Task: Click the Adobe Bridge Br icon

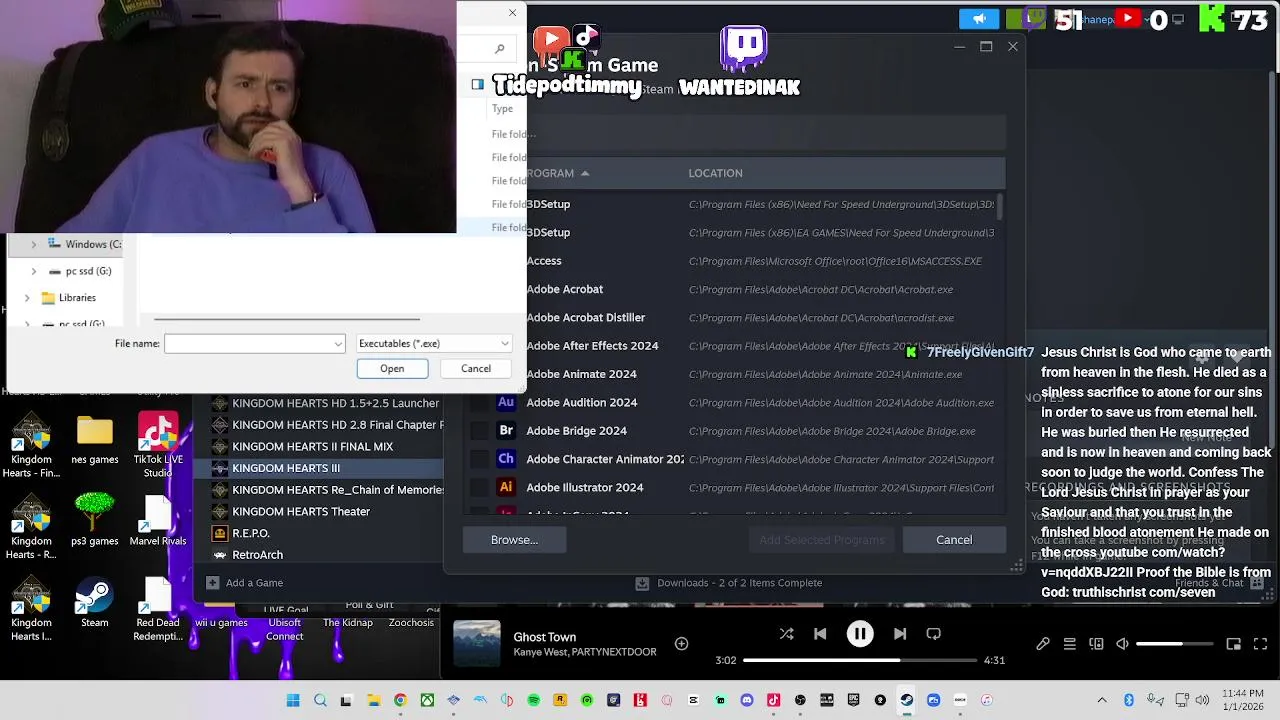Action: point(506,431)
